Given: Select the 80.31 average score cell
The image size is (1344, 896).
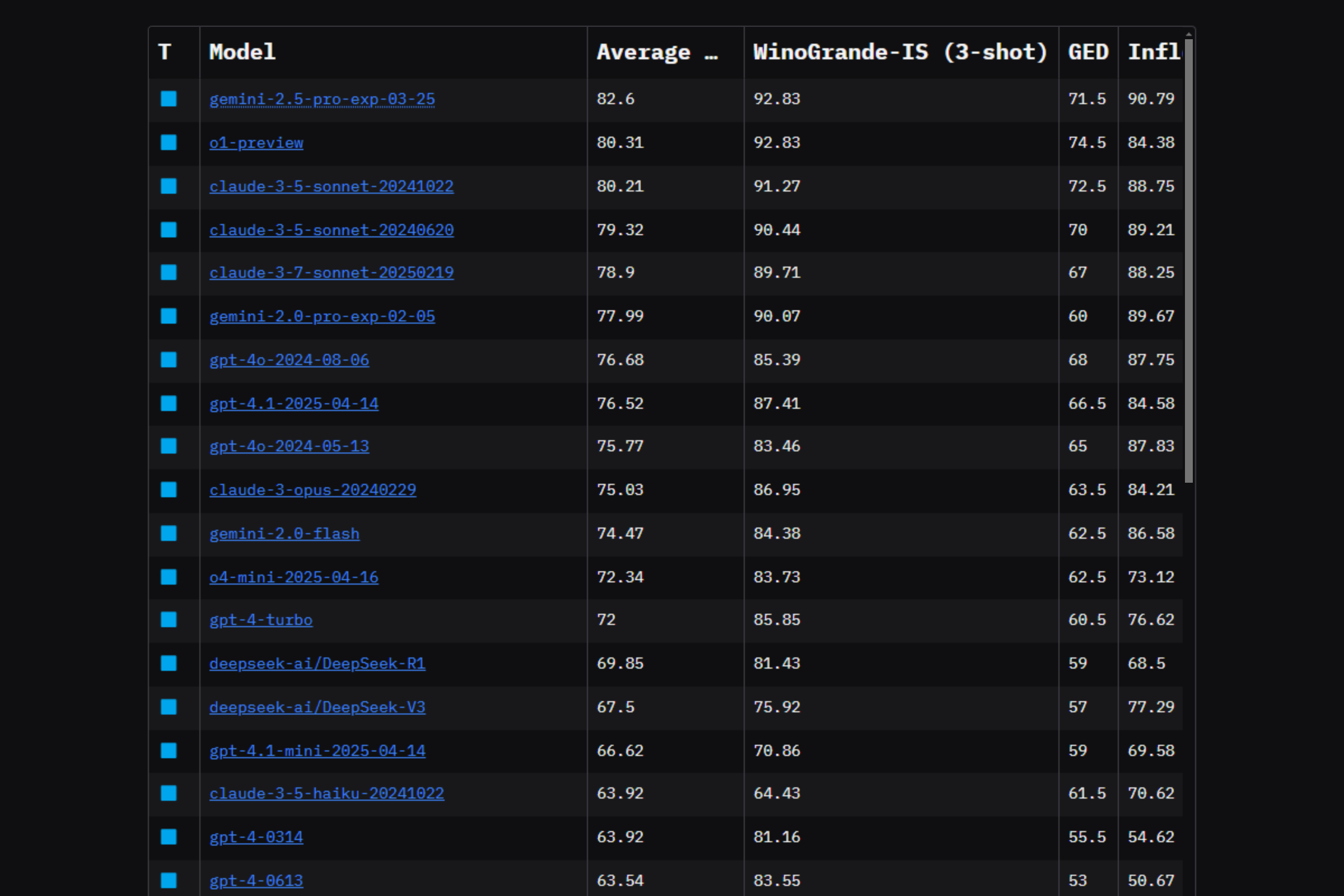Looking at the screenshot, I should (x=665, y=143).
